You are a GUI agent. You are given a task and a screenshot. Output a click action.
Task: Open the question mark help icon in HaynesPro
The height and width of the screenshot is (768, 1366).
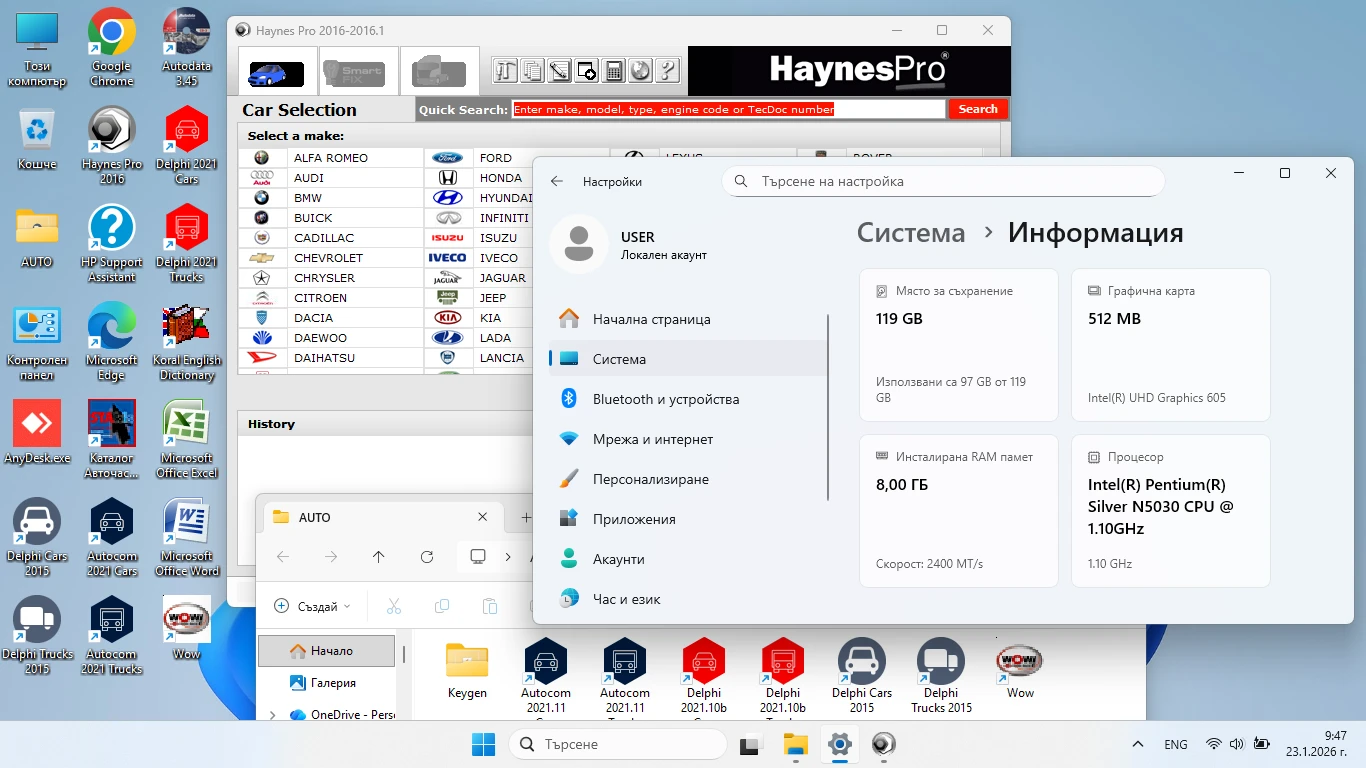pyautogui.click(x=667, y=71)
